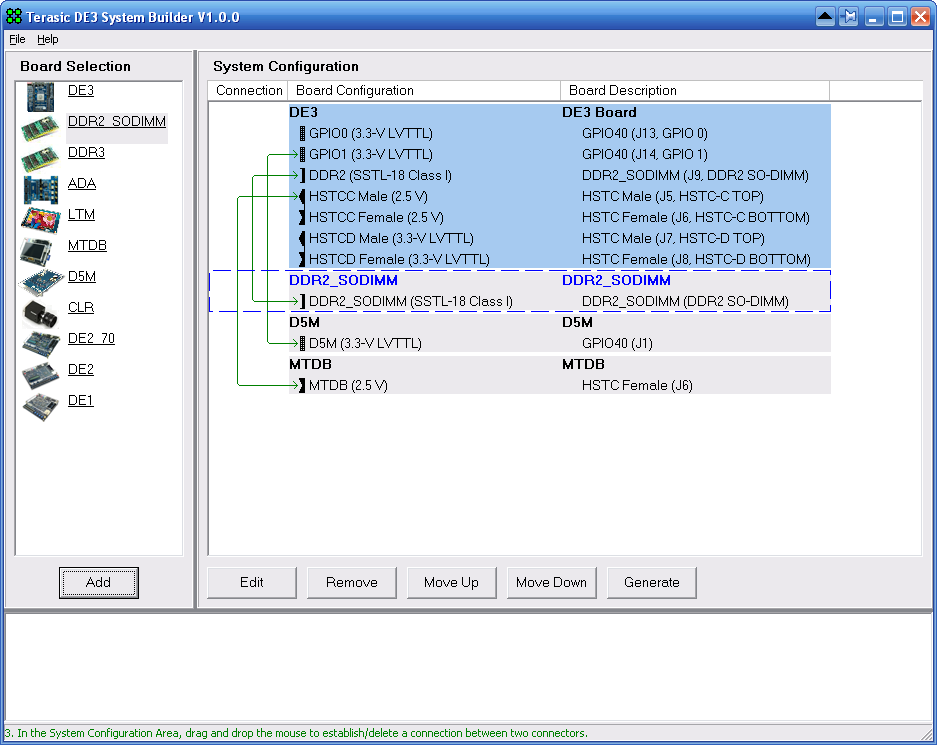The height and width of the screenshot is (745, 937).
Task: Click the Edit button
Action: point(252,582)
